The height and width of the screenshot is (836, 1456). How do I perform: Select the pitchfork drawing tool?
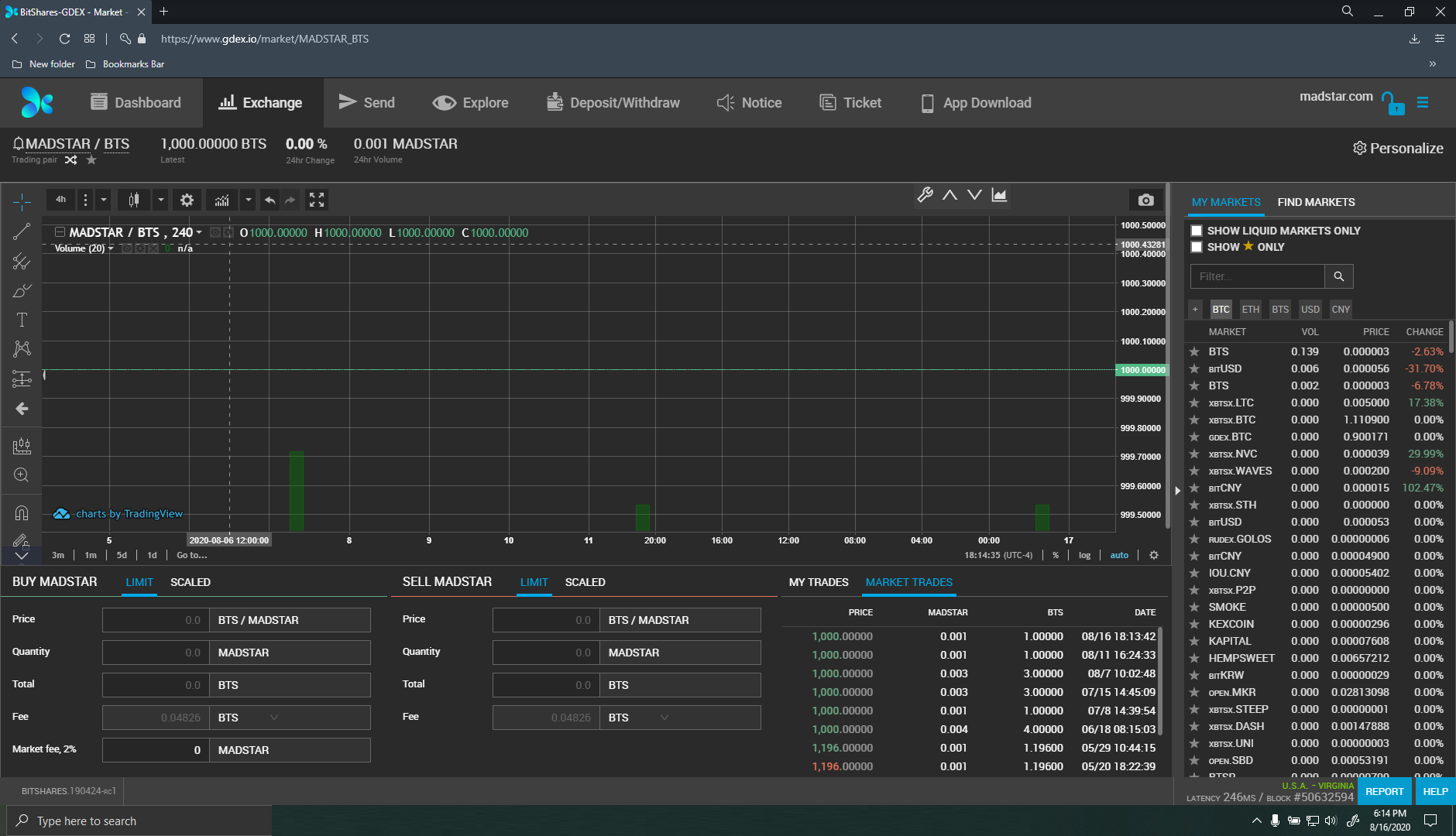(x=22, y=262)
